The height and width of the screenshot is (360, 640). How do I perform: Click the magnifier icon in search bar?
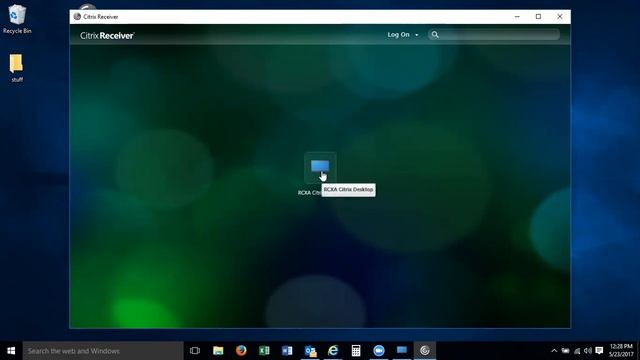(x=435, y=35)
